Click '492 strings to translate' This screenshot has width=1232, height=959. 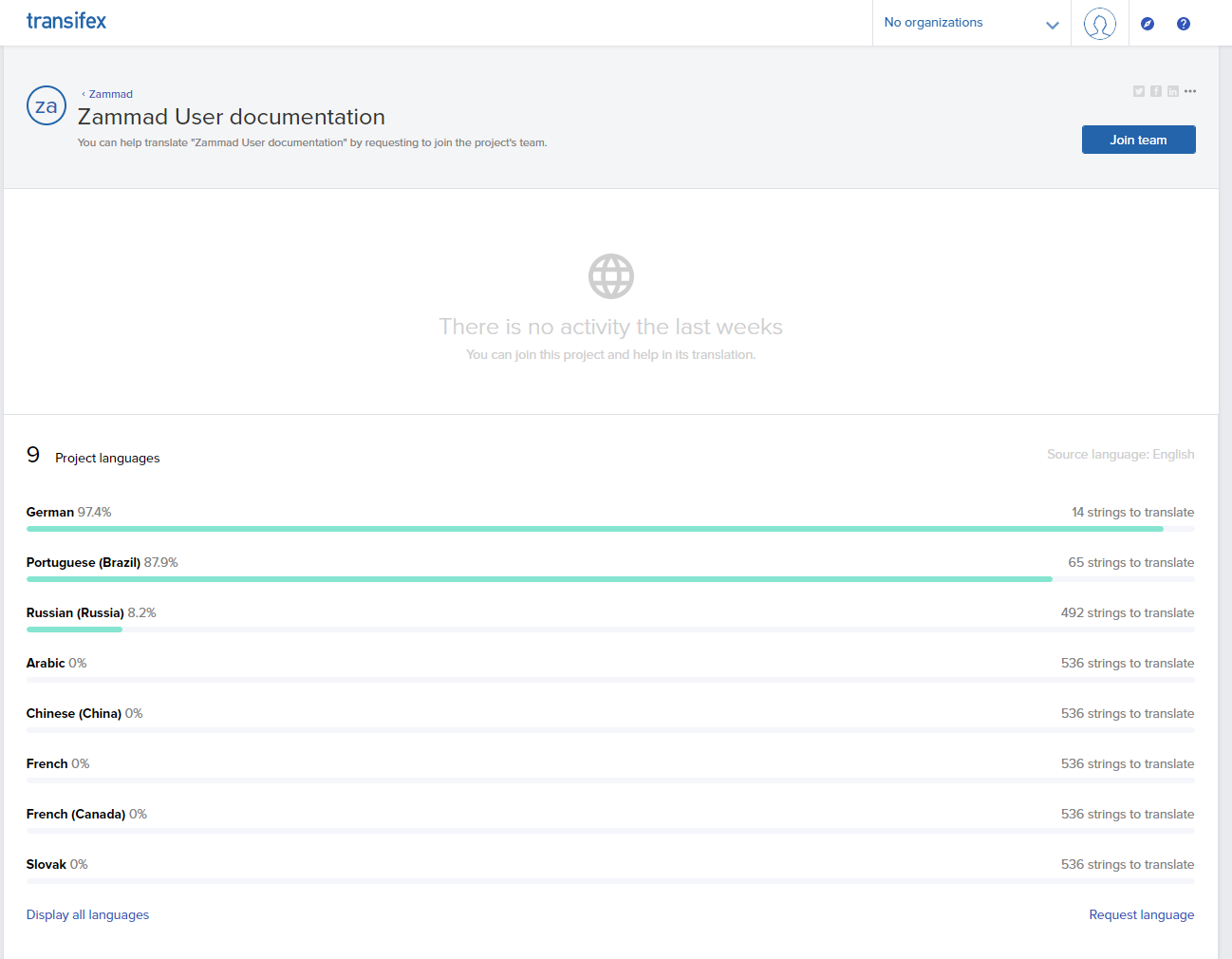tap(1128, 612)
